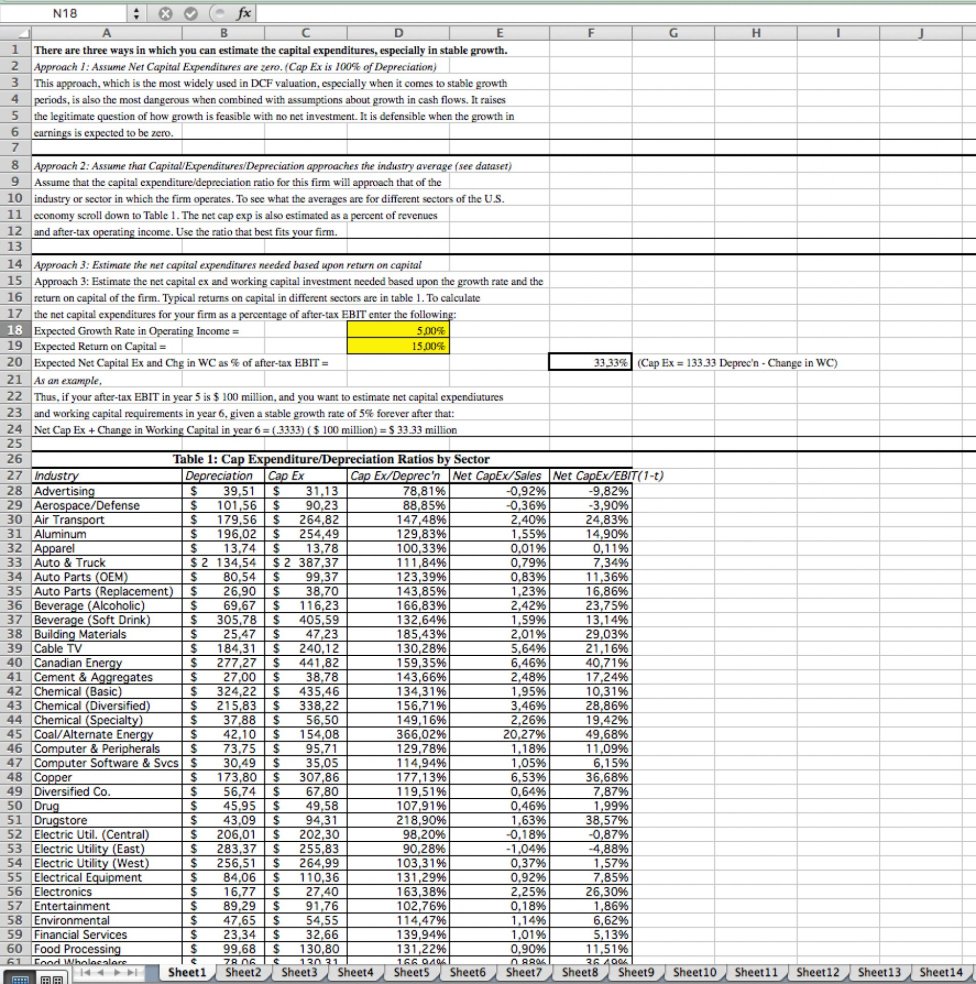Click the column F header
The height and width of the screenshot is (984, 976).
coord(592,33)
